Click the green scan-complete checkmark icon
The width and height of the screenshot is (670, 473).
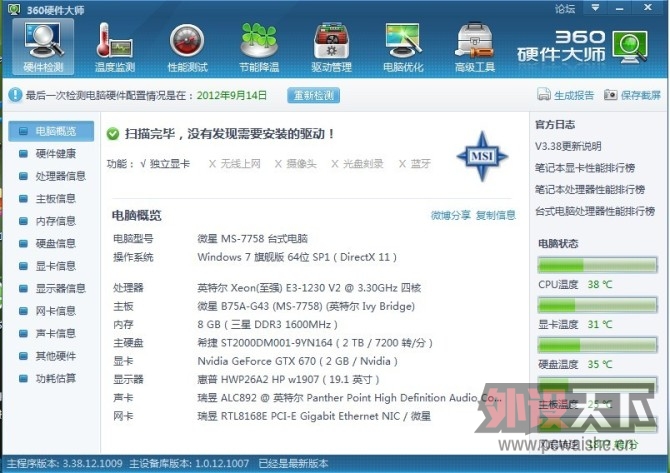[x=113, y=134]
